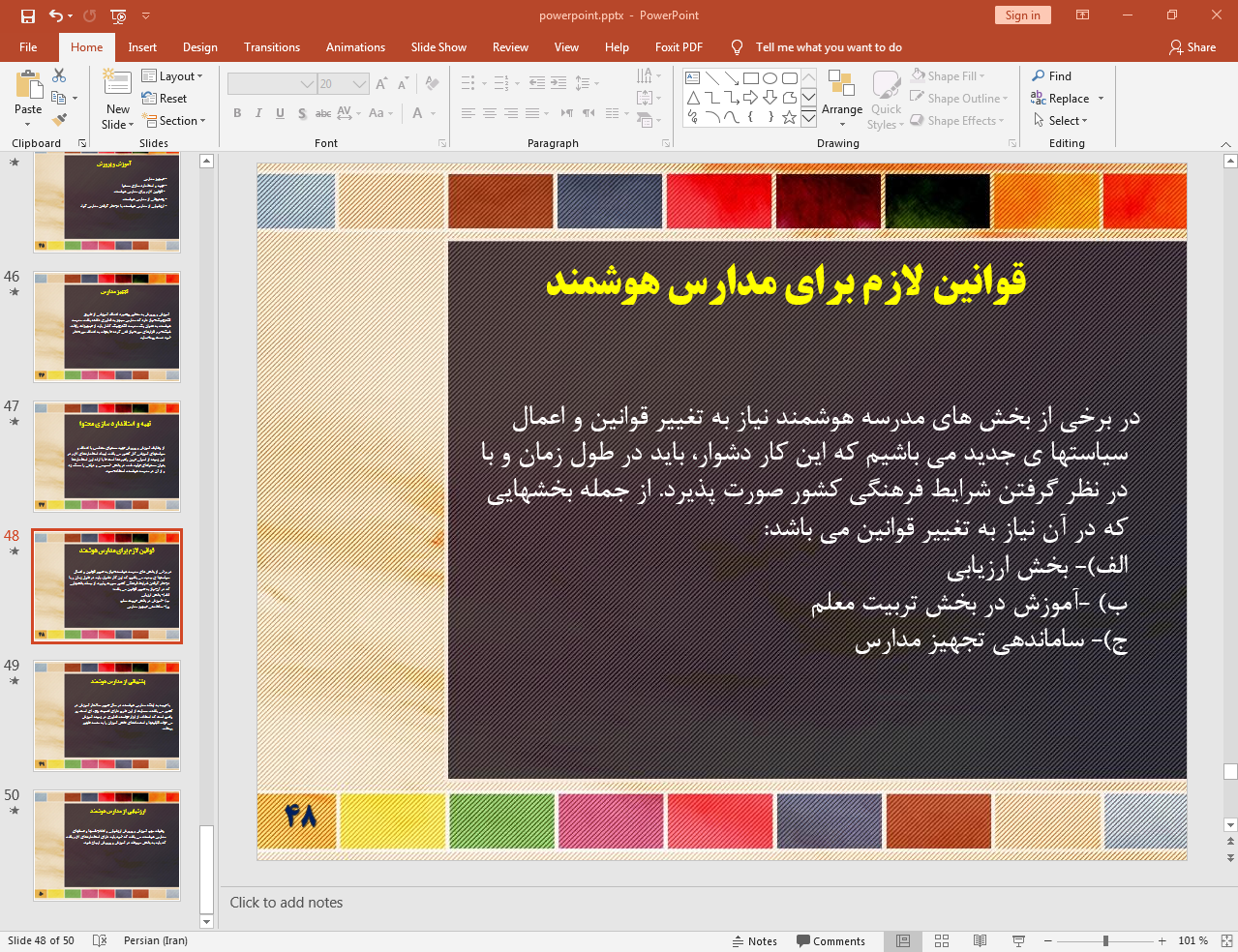Click the Paste clipboard icon

(28, 85)
